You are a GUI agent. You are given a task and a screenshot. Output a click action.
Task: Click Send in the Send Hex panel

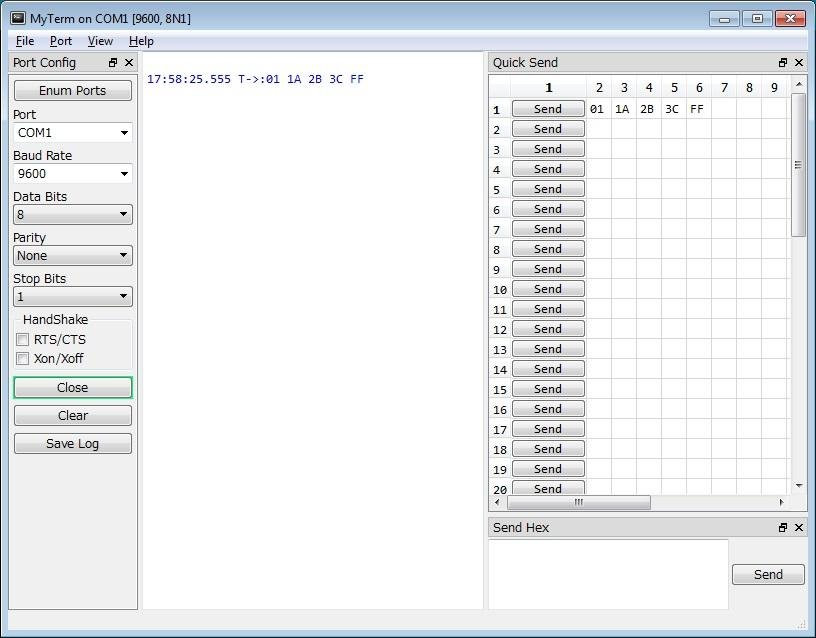[x=768, y=575]
